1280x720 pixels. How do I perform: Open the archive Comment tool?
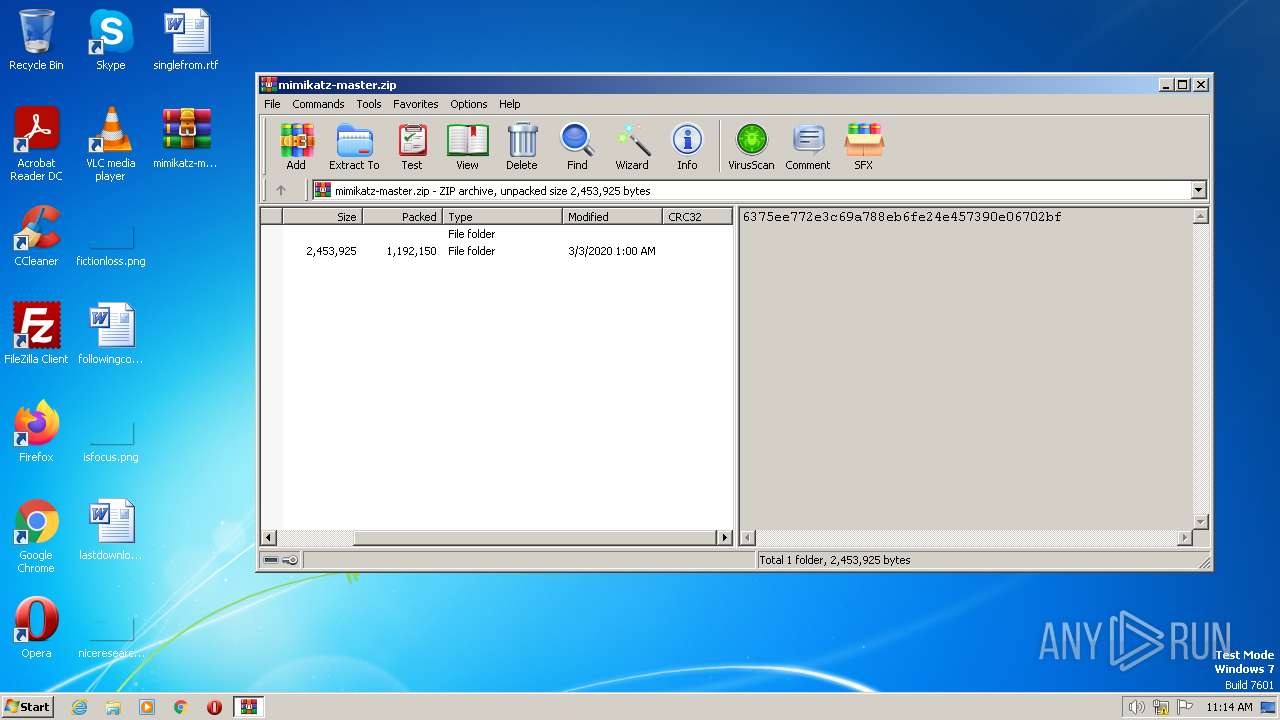tap(808, 147)
